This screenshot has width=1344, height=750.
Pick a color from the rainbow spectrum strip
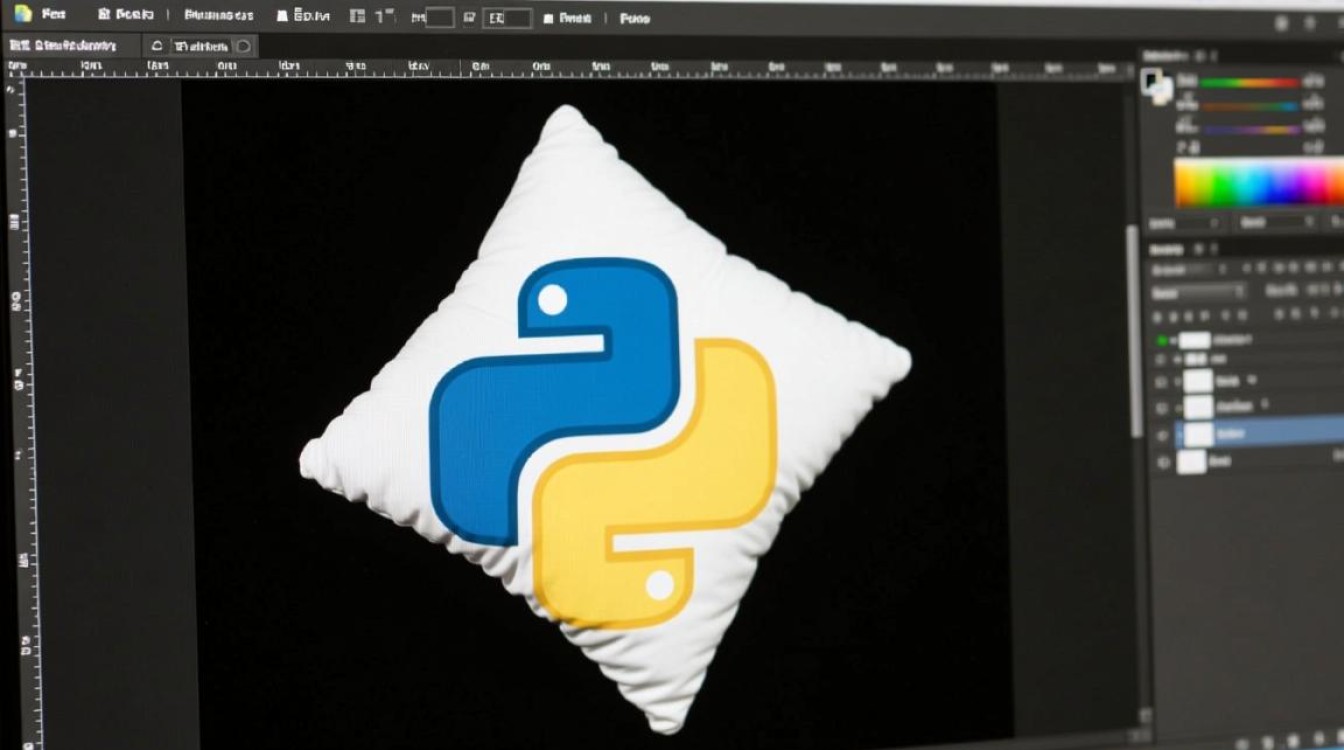coord(1259,182)
